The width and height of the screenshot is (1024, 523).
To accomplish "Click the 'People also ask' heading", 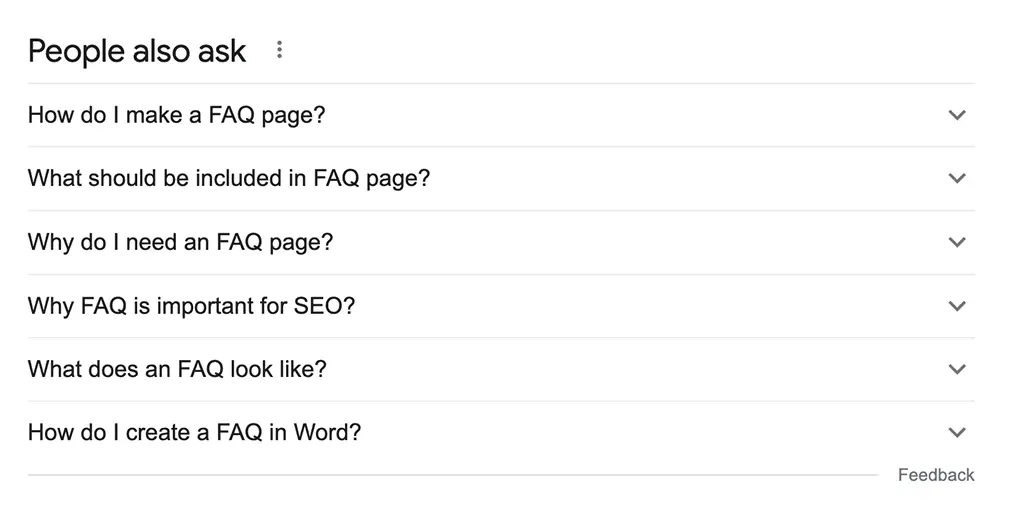I will point(137,51).
